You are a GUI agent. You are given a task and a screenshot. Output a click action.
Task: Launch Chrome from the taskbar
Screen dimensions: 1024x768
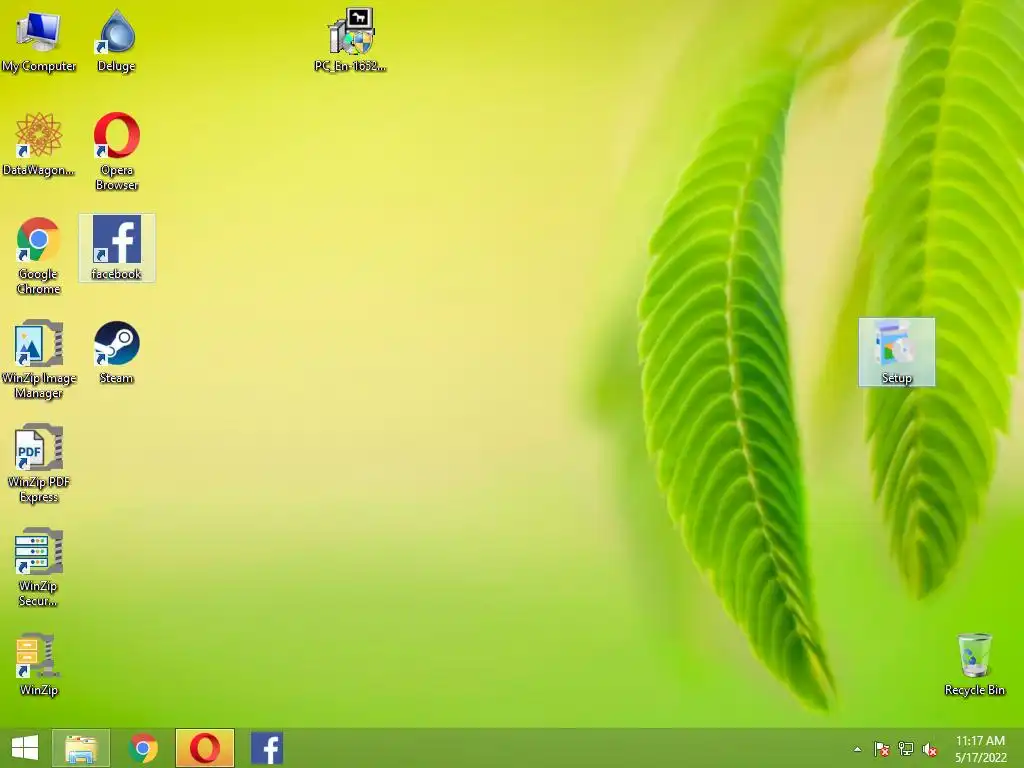143,748
